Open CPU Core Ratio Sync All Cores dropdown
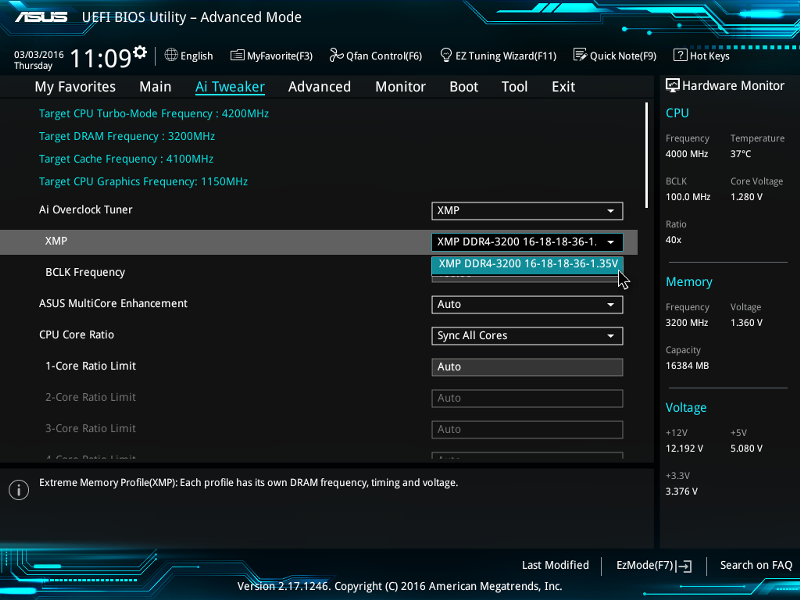Viewport: 800px width, 600px height. pyautogui.click(x=527, y=336)
